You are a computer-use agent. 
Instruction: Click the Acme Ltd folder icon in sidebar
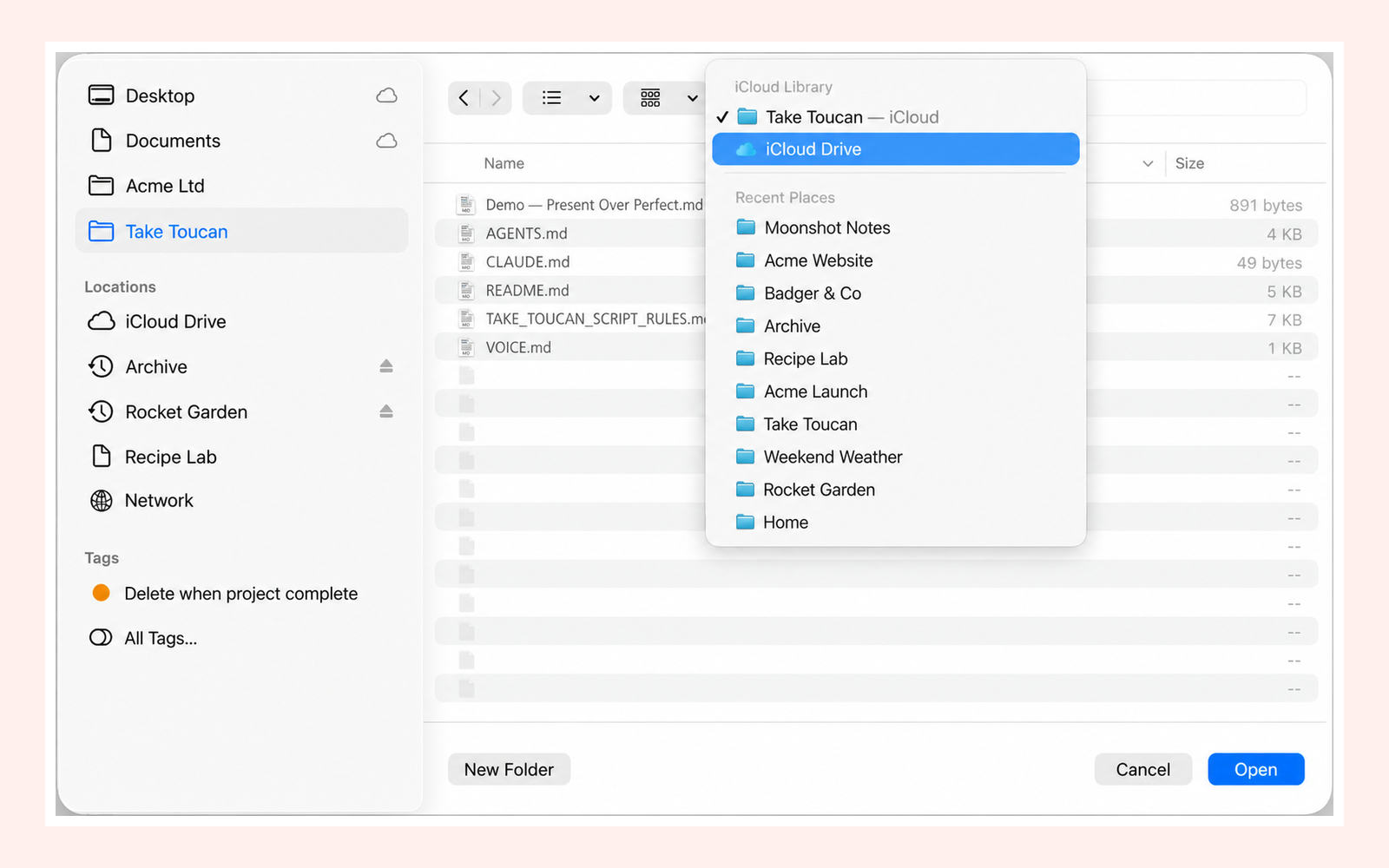(102, 186)
